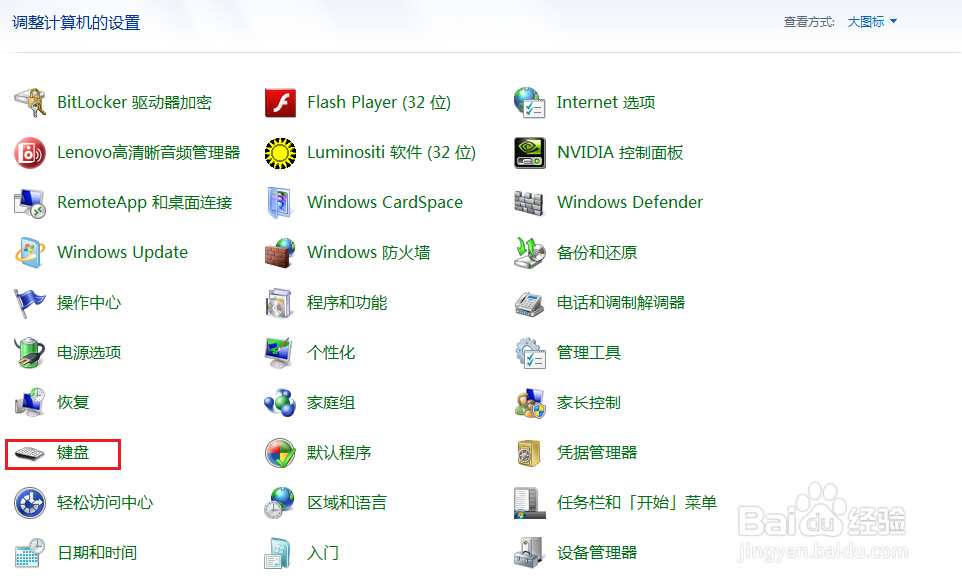Open the Windows Defender wall icon
The height and width of the screenshot is (585, 962).
click(x=529, y=203)
